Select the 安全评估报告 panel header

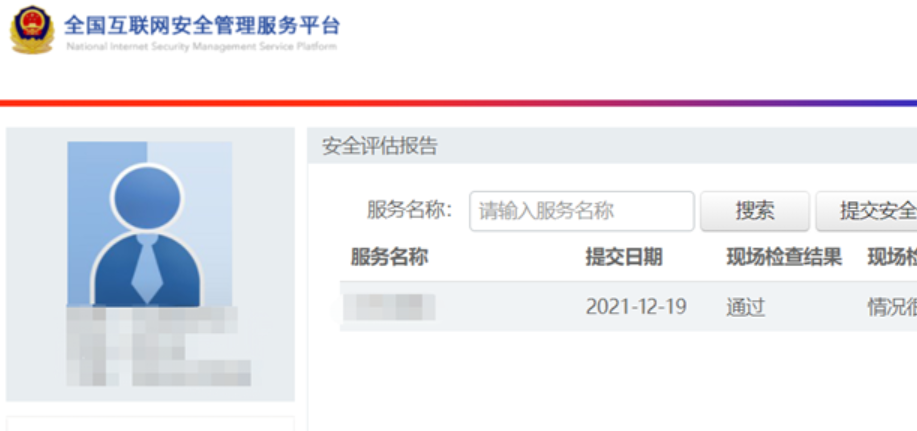(x=612, y=146)
